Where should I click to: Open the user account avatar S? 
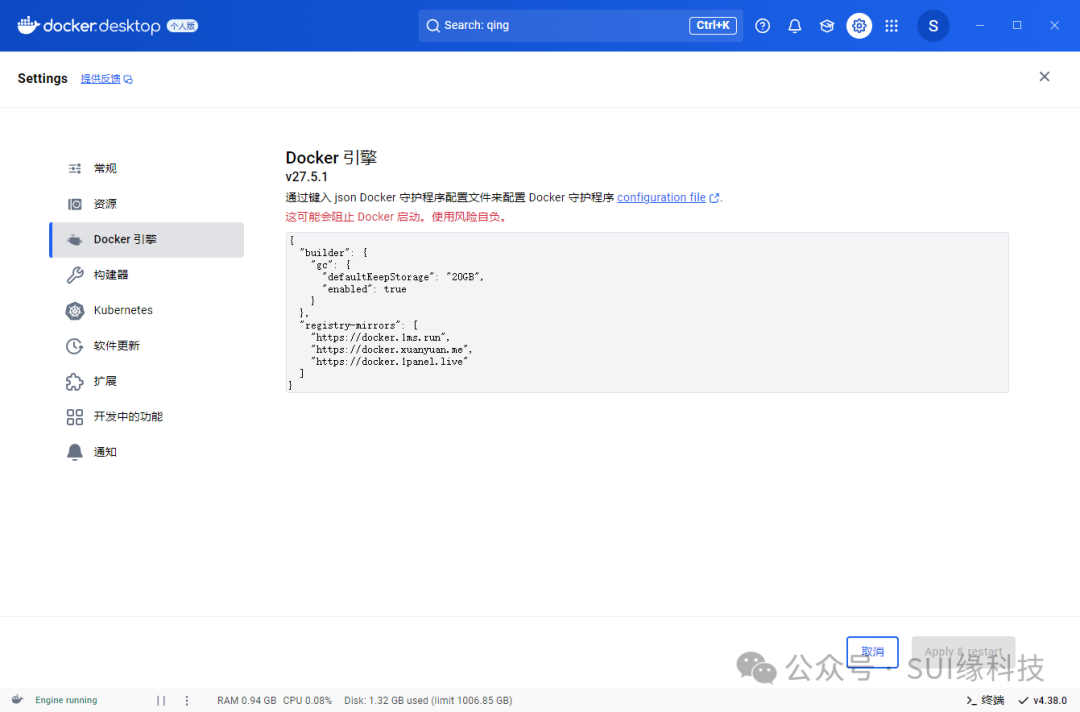coord(933,26)
